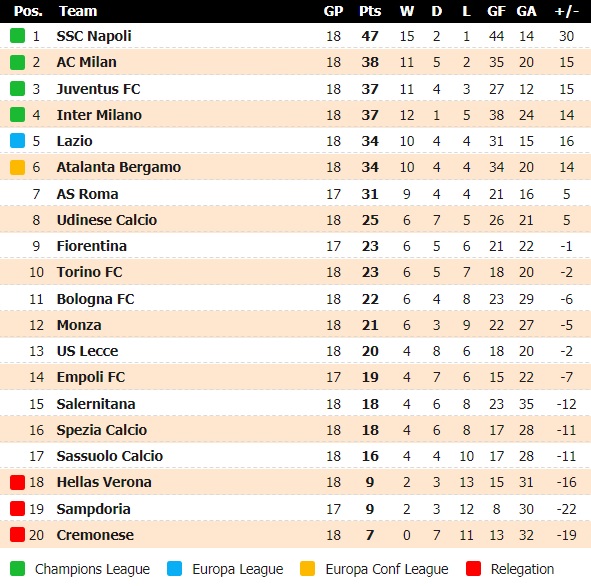Click the blue Europa League marker beside Lazio
Viewport: 591px width, 586px height.
17,141
